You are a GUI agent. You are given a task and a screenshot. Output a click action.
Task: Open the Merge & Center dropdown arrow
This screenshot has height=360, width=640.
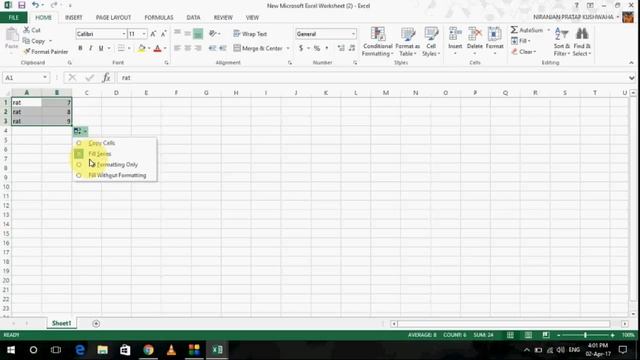point(288,48)
